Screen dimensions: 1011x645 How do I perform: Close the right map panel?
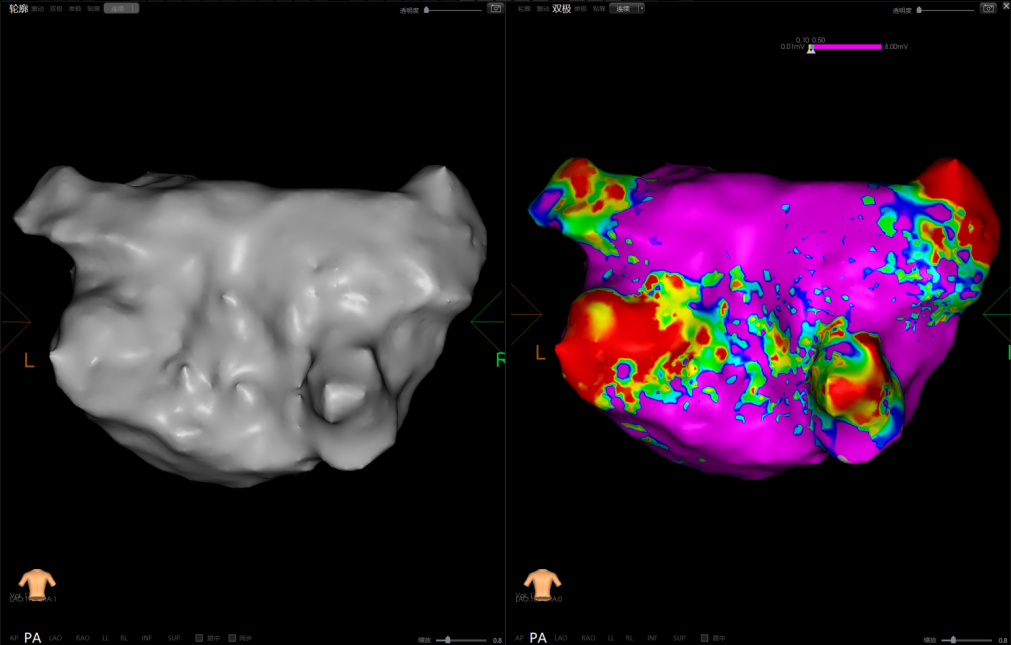[1005, 6]
